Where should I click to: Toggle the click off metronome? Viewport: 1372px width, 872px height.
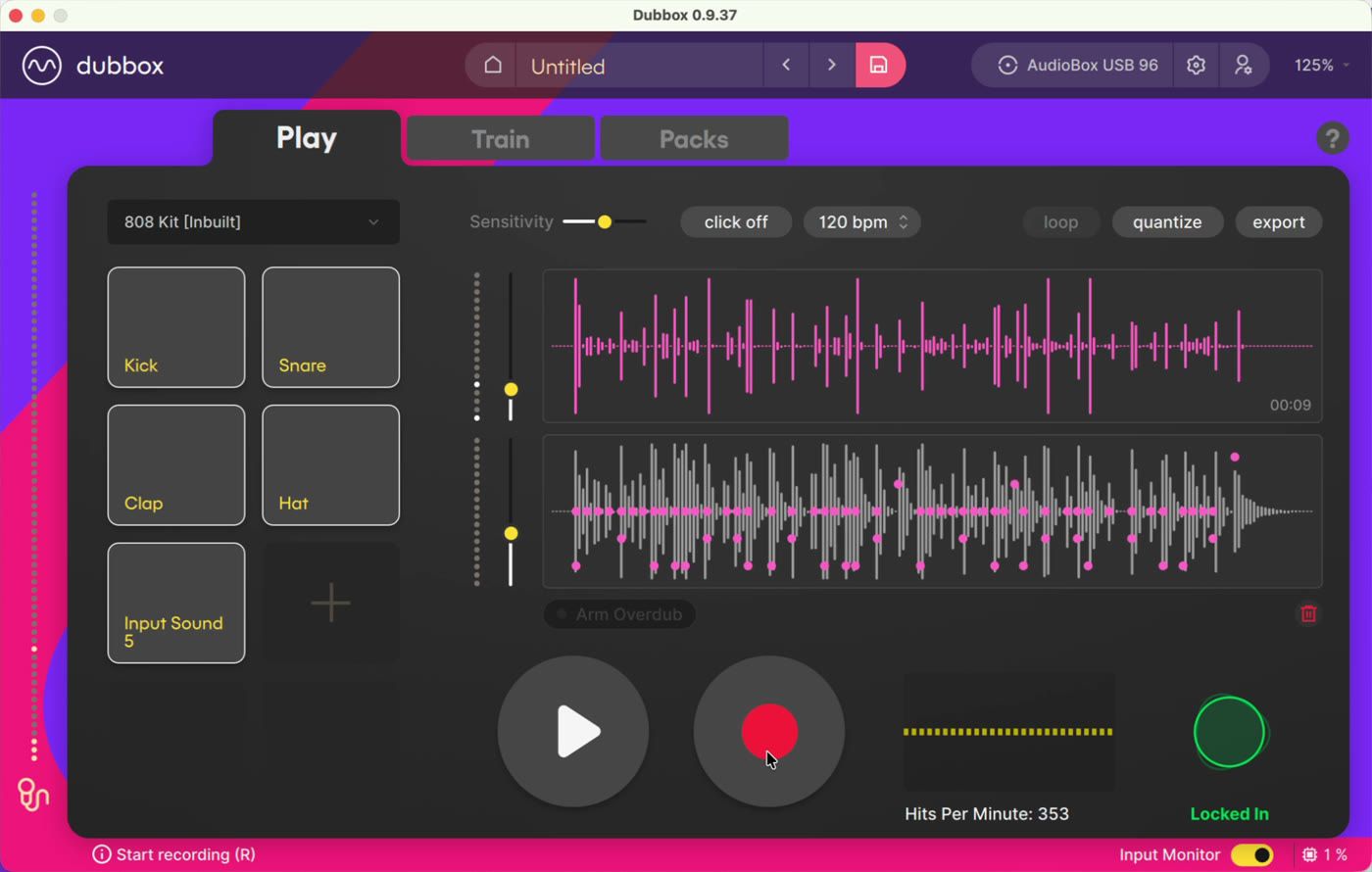tap(736, 222)
